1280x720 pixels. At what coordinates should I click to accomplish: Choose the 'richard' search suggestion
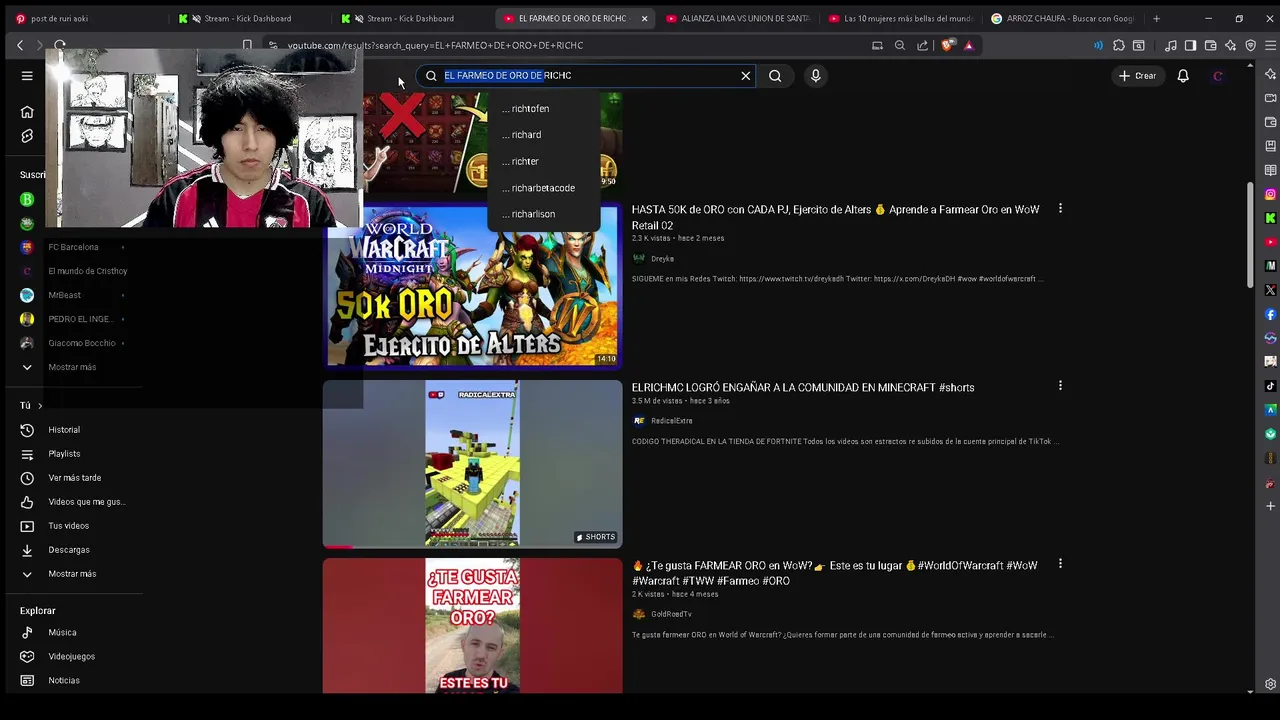point(544,135)
